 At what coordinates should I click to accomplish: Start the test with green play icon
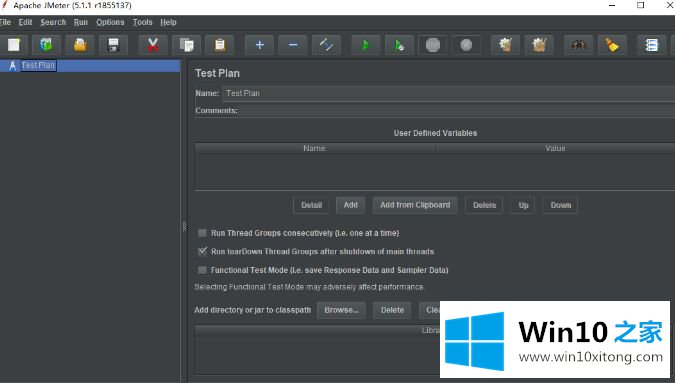pos(365,45)
